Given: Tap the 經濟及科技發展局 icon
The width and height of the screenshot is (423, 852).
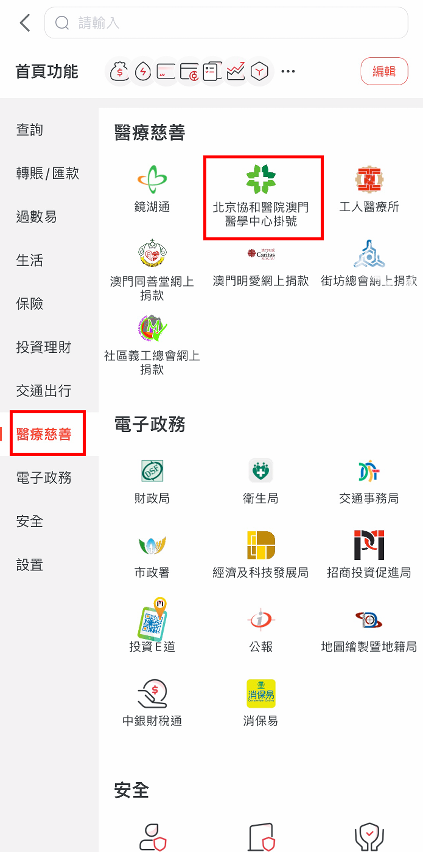Looking at the screenshot, I should (260, 545).
